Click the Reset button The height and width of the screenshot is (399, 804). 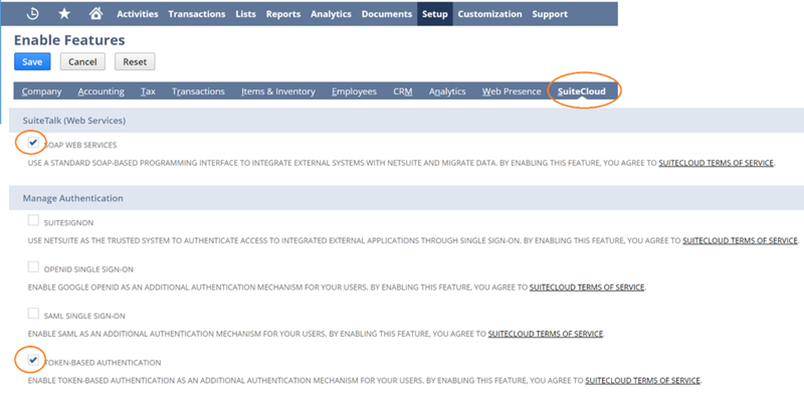135,62
